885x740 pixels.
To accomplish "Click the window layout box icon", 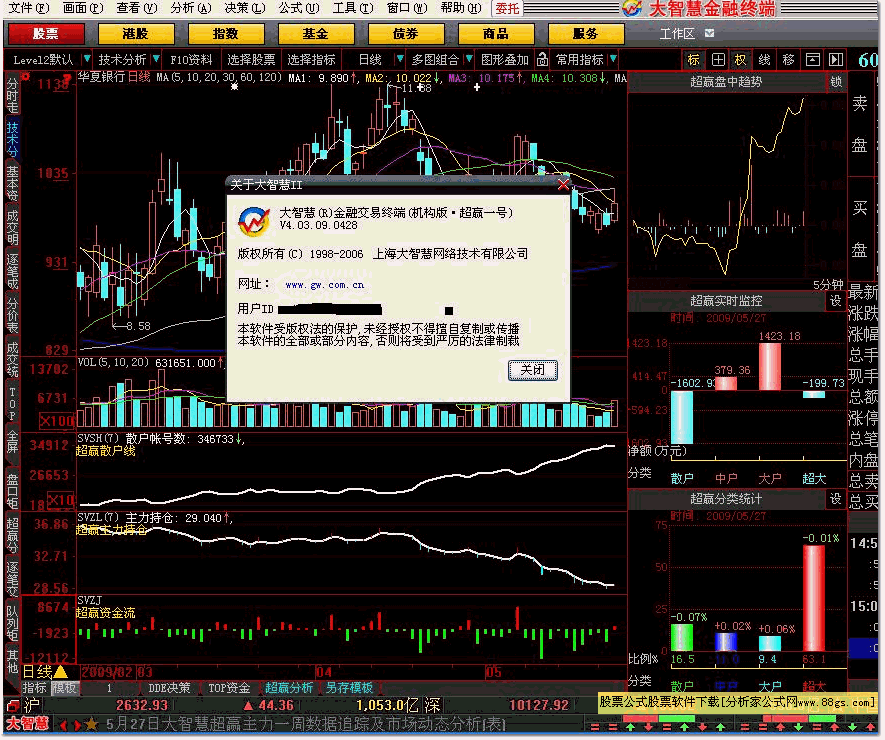I will coord(812,59).
